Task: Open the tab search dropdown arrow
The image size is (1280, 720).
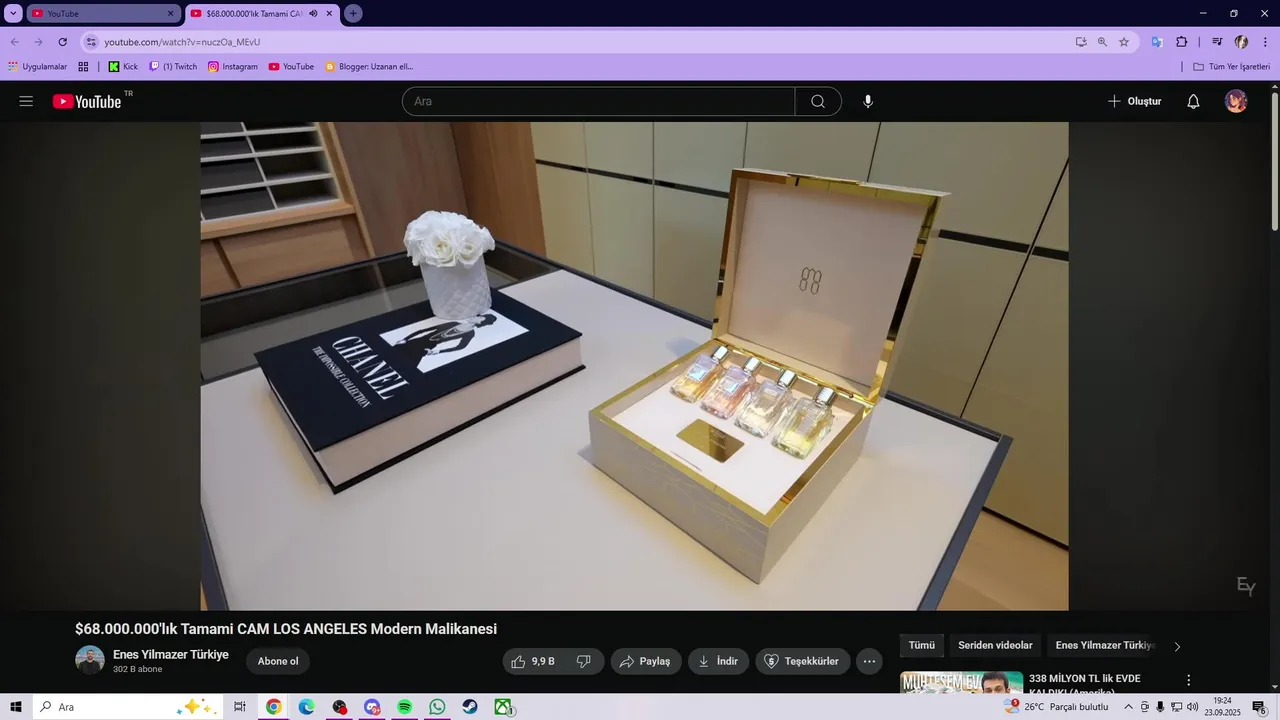Action: pos(13,14)
